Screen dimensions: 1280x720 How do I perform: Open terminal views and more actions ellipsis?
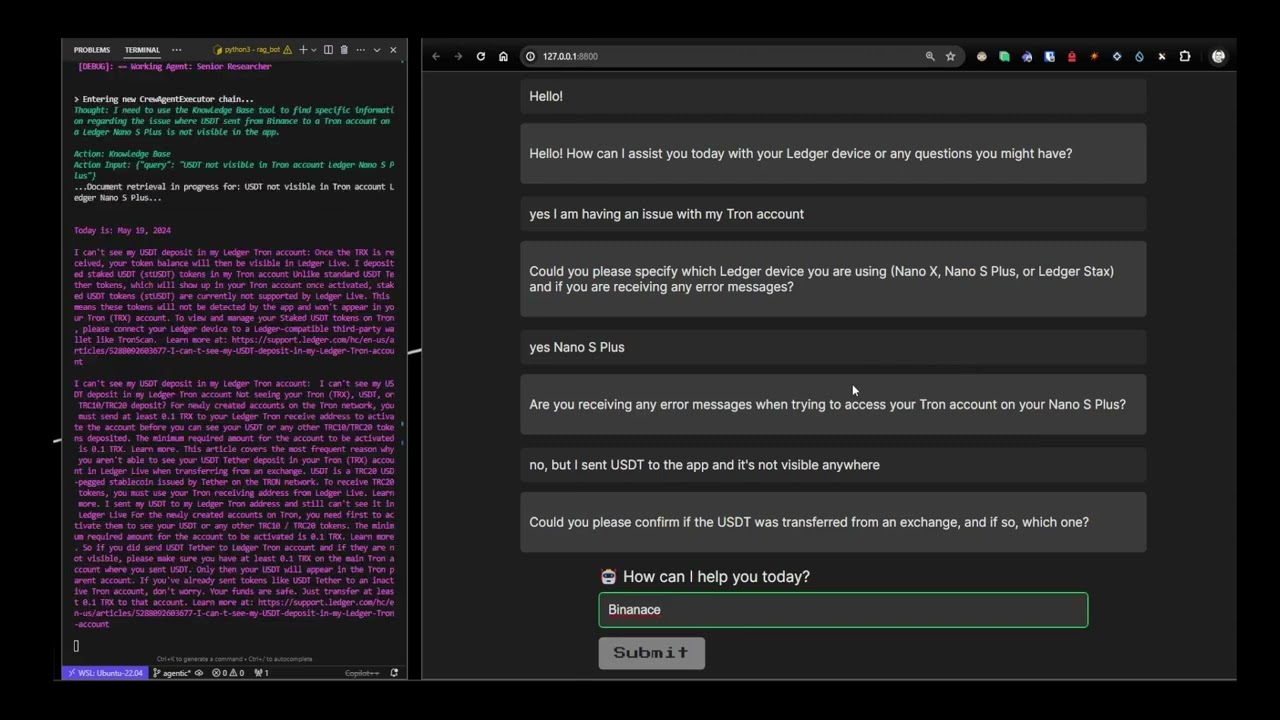click(x=360, y=50)
